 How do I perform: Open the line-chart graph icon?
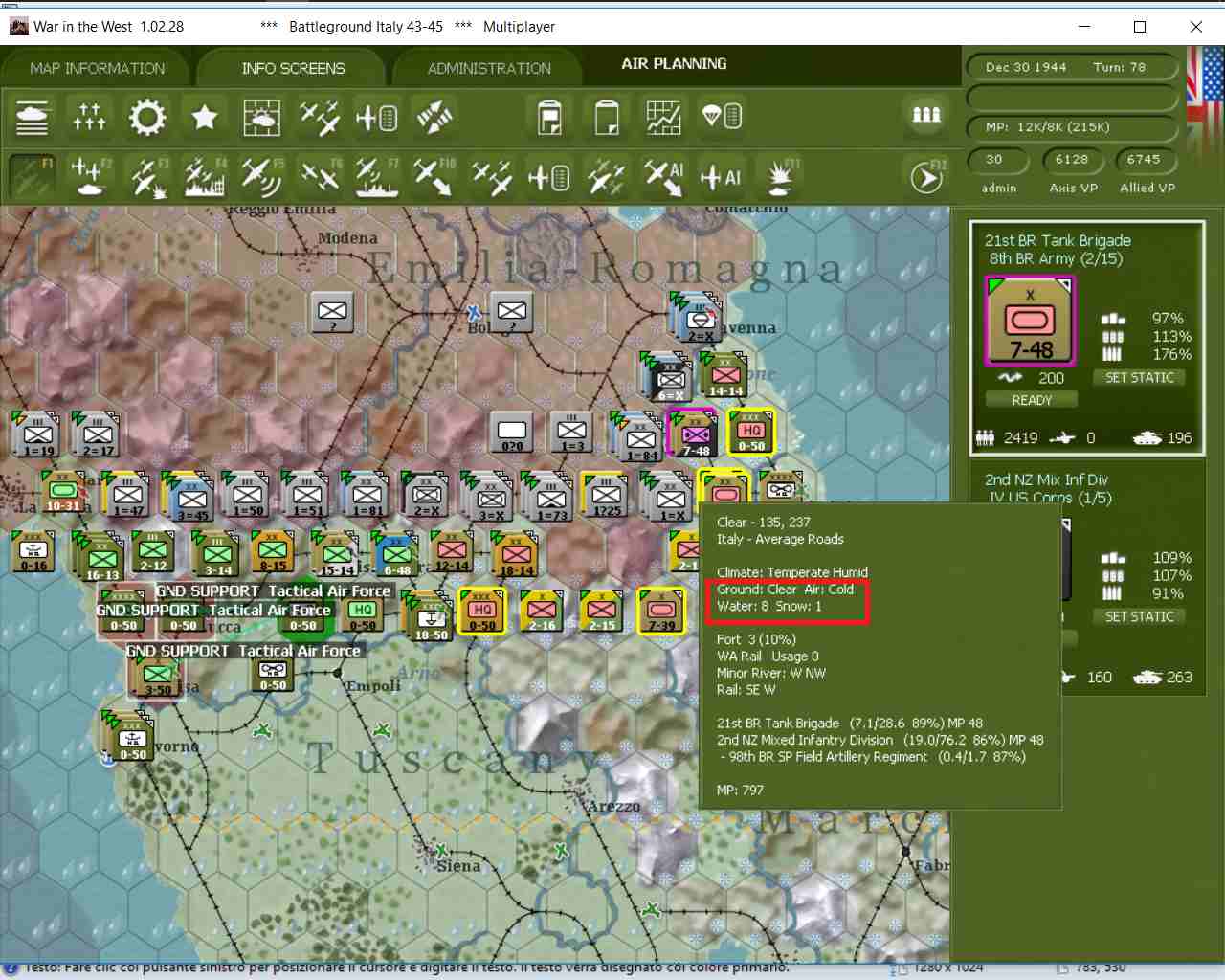[x=663, y=117]
